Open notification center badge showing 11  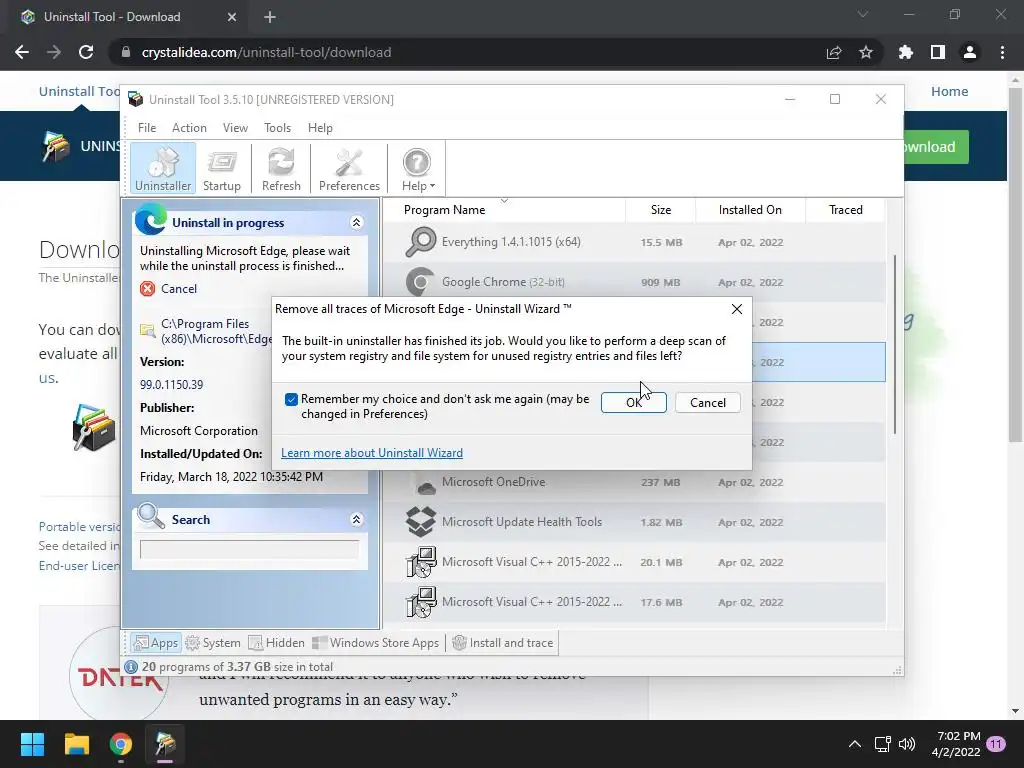[x=996, y=744]
